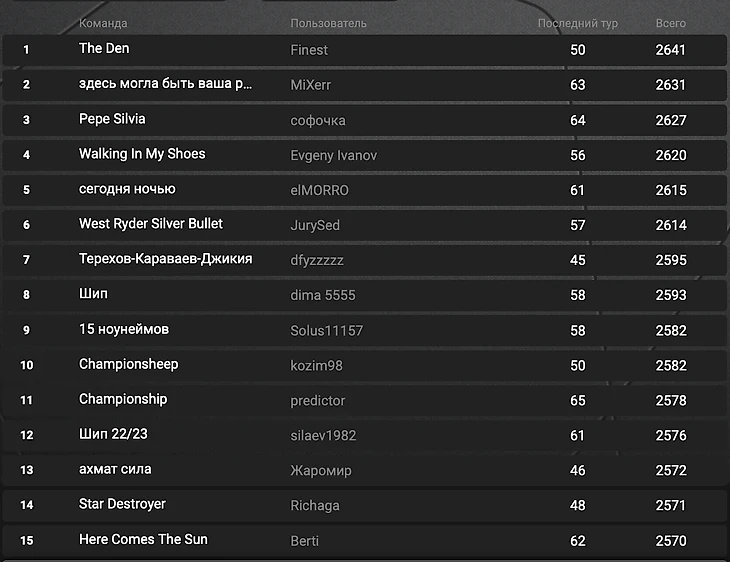
Task: Sort by Последний тур column header
Action: (578, 23)
